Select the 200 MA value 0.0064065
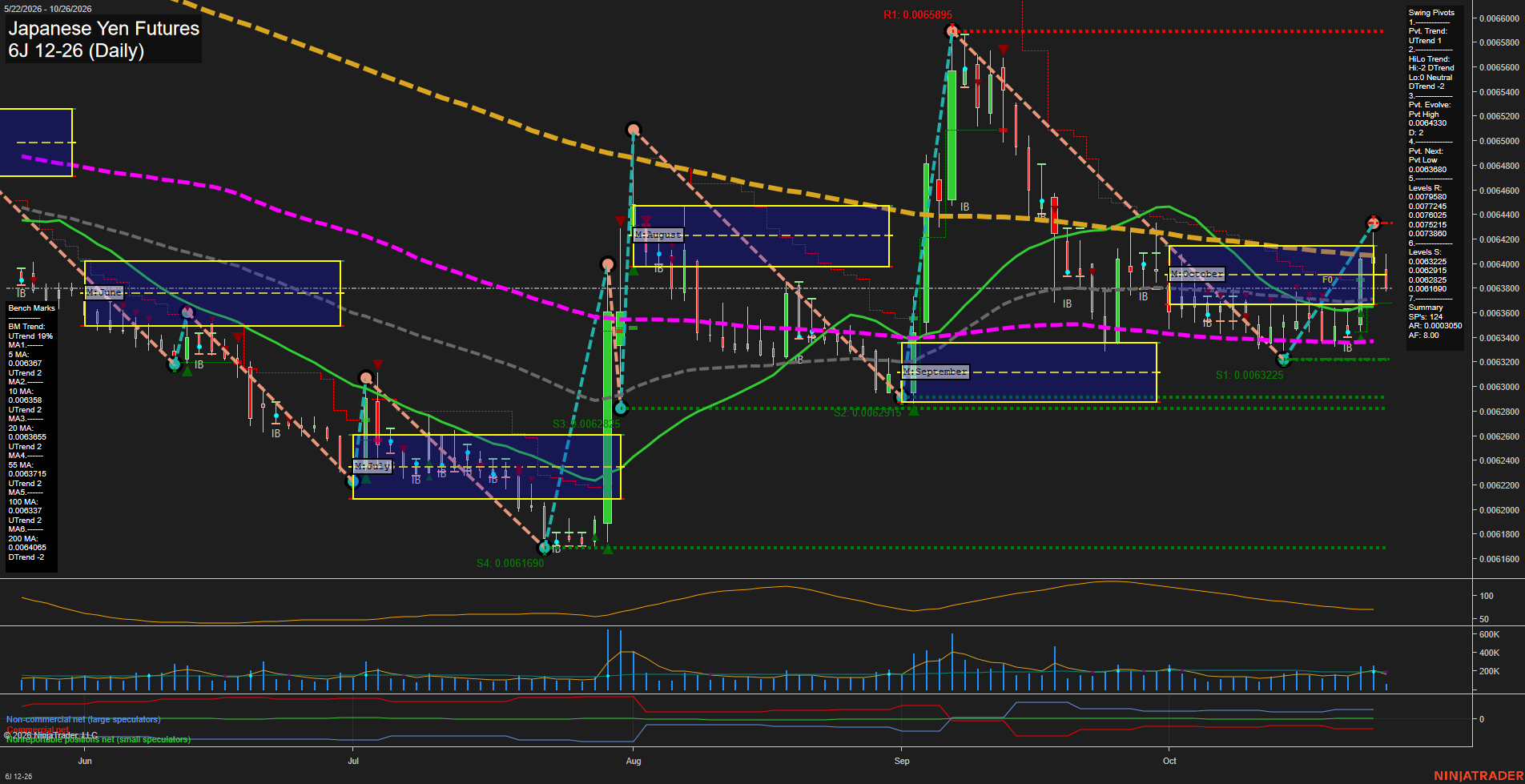The width and height of the screenshot is (1525, 784). coord(27,548)
